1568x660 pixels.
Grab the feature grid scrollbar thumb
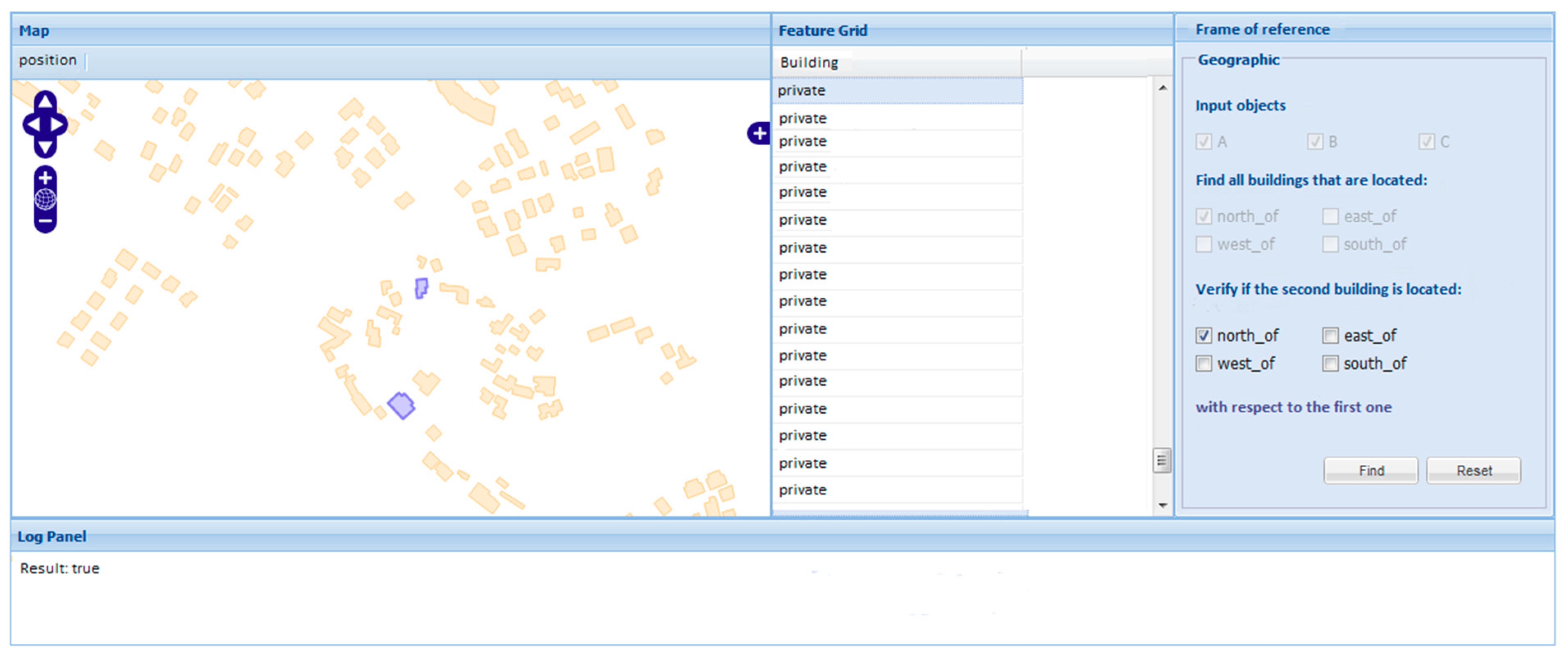[1162, 460]
